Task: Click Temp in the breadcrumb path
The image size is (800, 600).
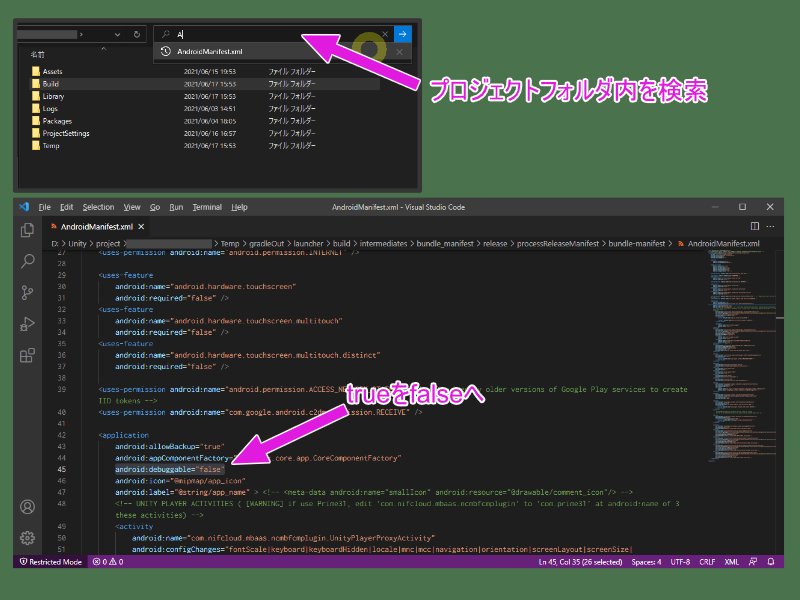Action: pos(230,243)
